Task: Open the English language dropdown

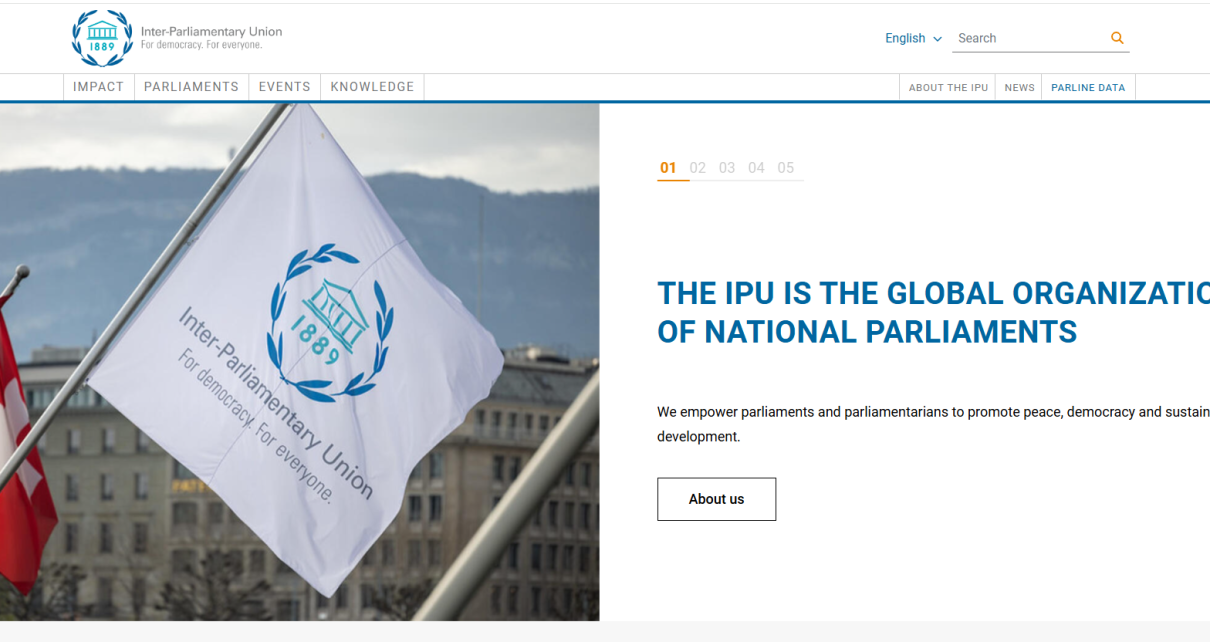Action: tap(905, 38)
